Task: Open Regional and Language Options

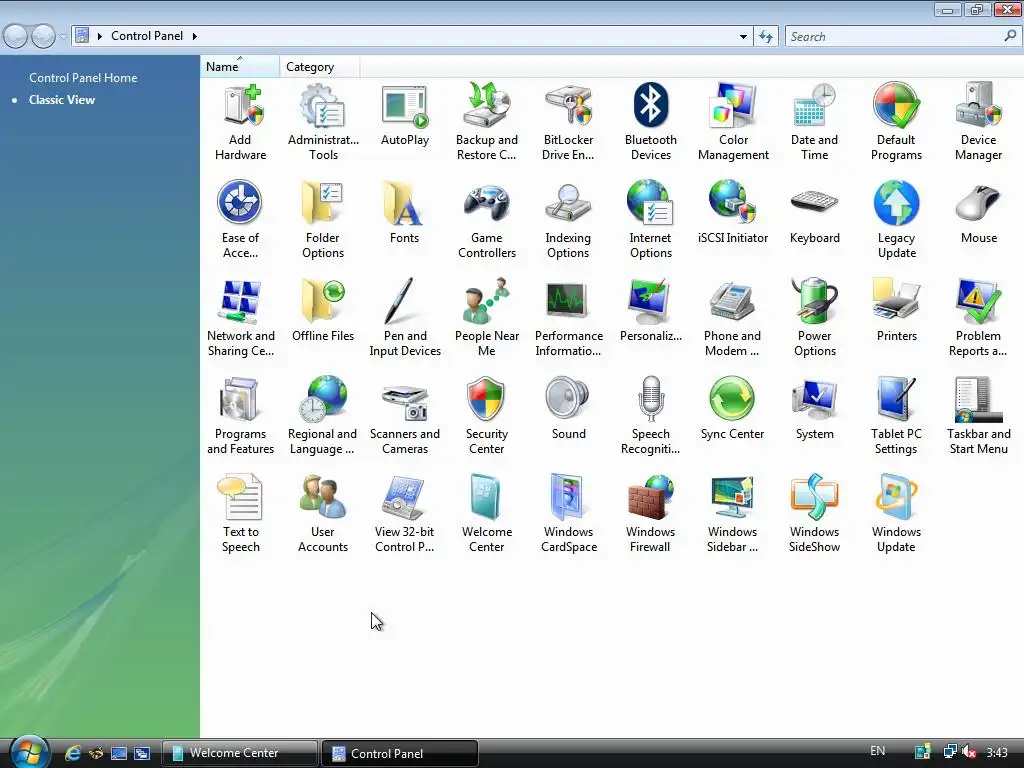Action: point(322,416)
